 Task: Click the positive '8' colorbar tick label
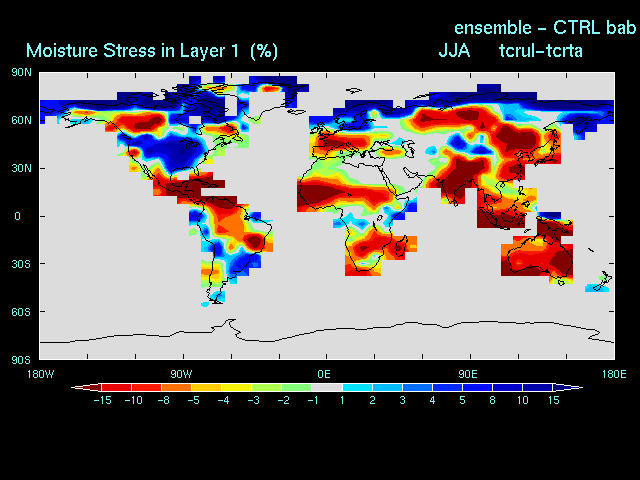tap(493, 400)
